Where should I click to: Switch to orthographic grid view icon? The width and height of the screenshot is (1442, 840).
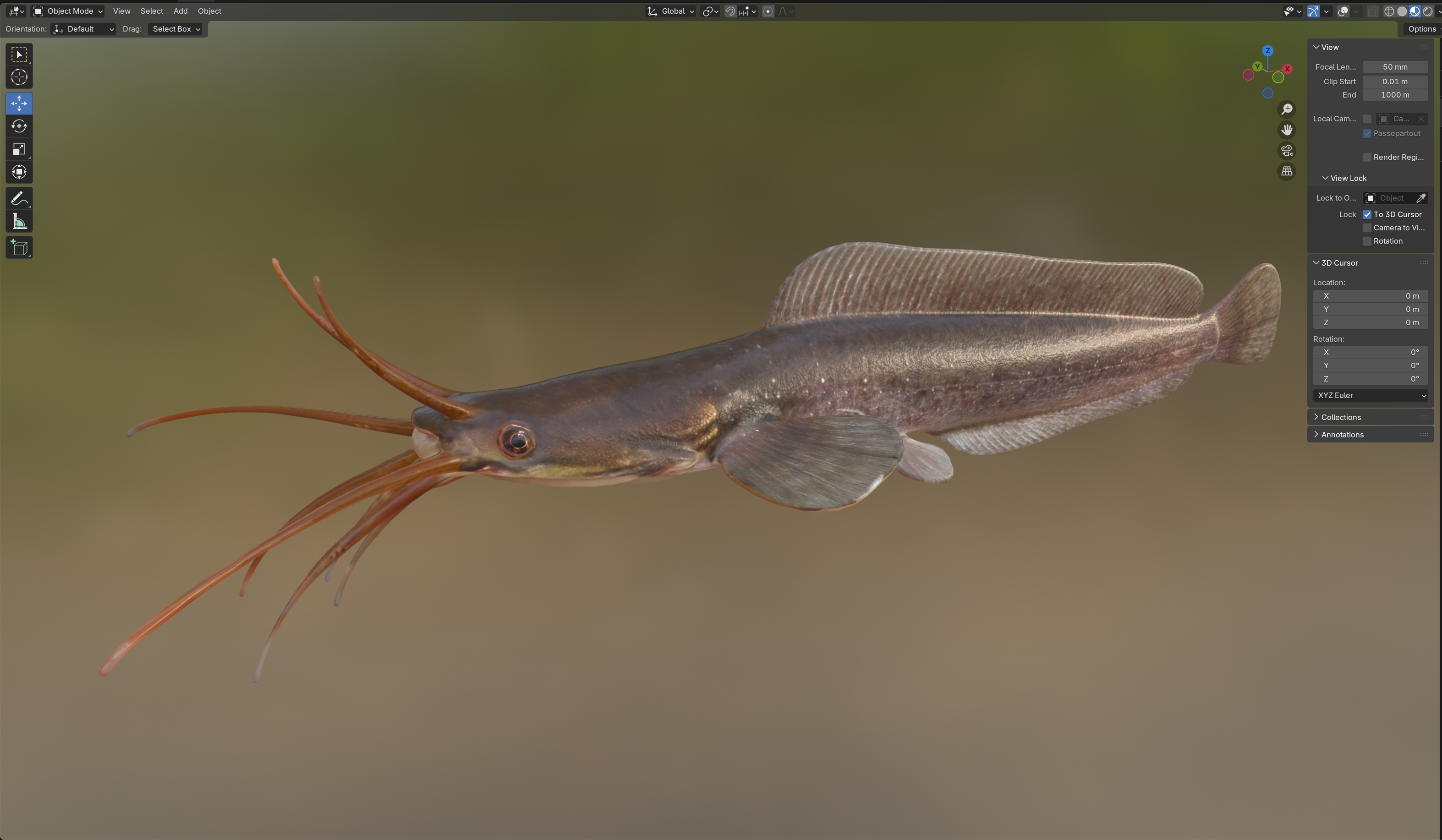coord(1286,171)
